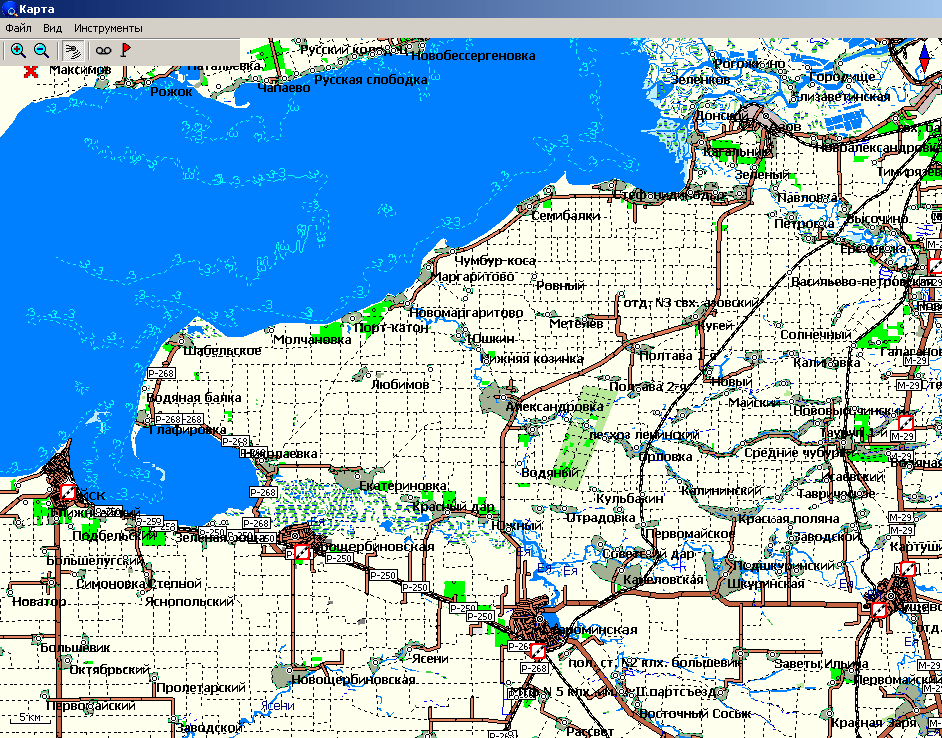942x738 pixels.
Task: Toggle the pressed tracking mode toolbar button
Action: tap(71, 50)
